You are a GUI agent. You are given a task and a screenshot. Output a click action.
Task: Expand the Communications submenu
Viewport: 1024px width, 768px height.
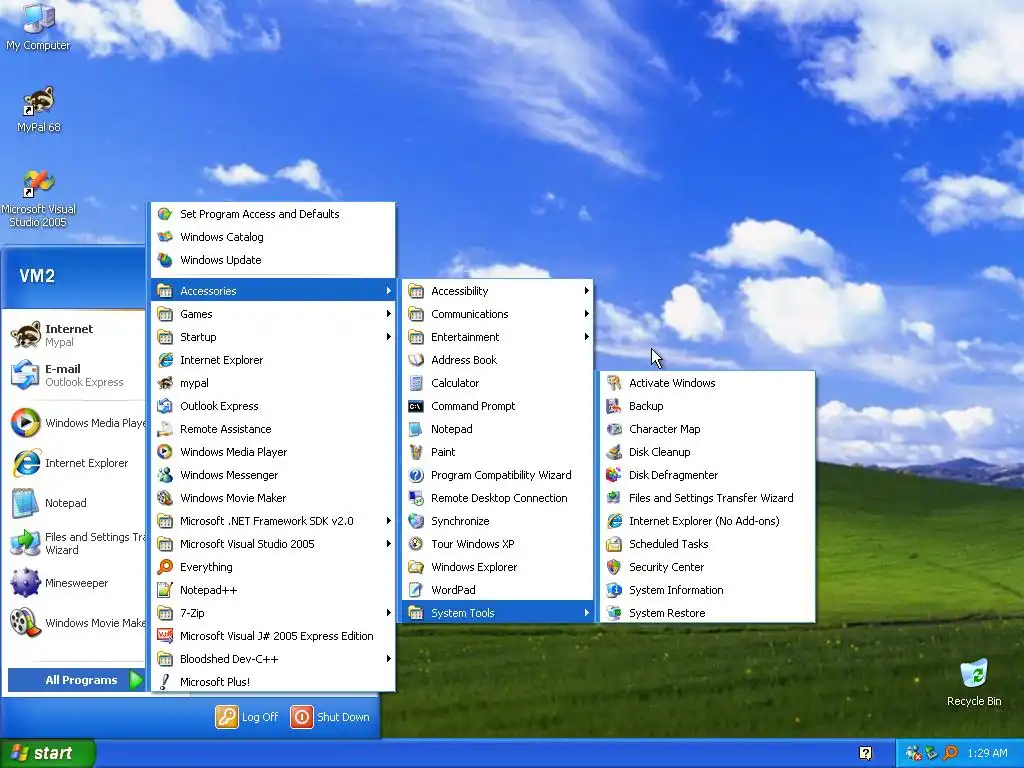click(x=498, y=314)
